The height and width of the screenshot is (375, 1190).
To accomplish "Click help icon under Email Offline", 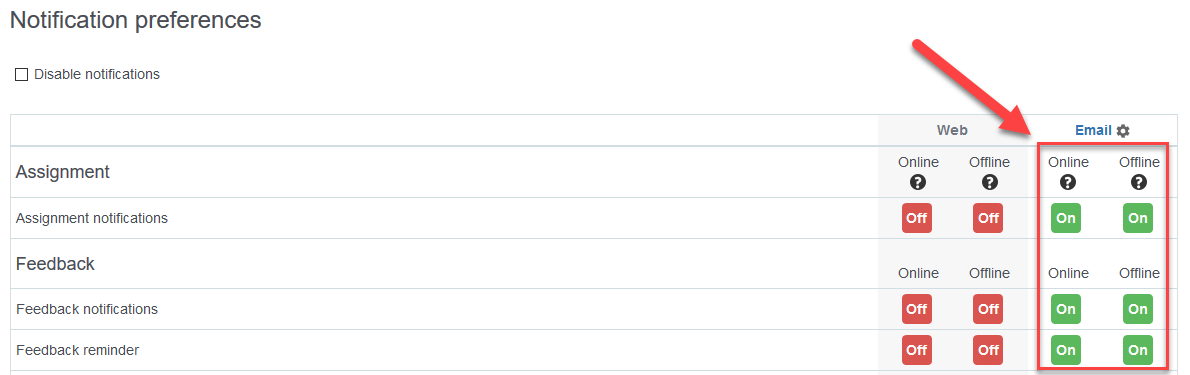I will [x=1139, y=182].
